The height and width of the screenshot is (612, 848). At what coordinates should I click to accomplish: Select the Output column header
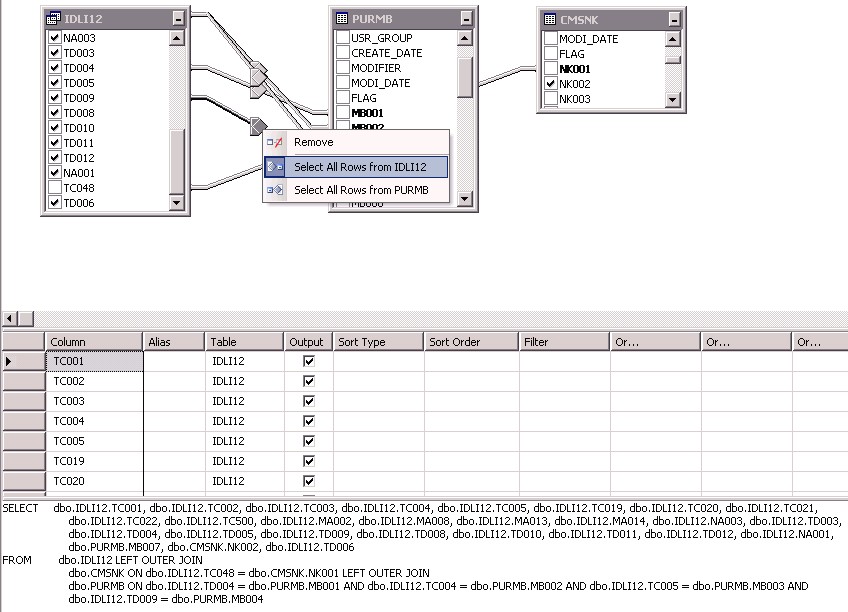308,342
